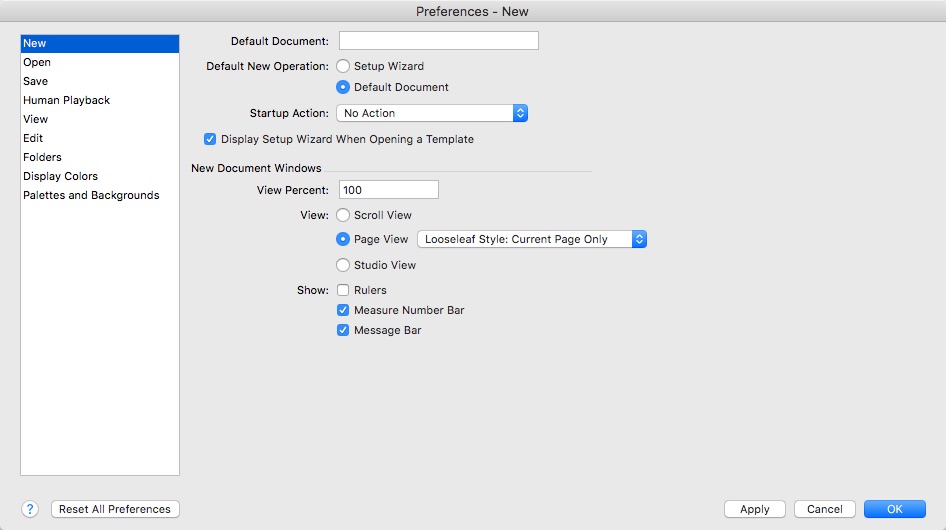Expand the Looseleaf Style page view dropdown
The height and width of the screenshot is (530, 946).
tap(532, 239)
